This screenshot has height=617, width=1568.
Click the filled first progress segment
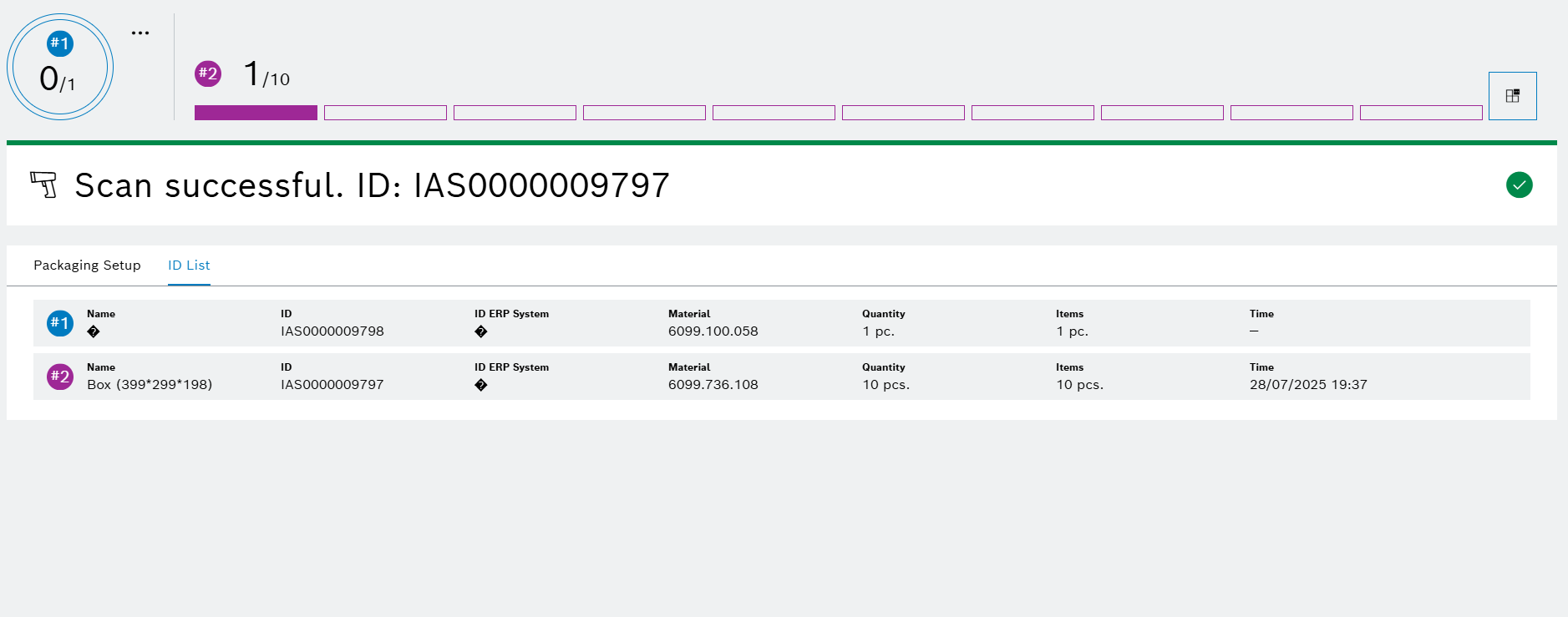[256, 113]
